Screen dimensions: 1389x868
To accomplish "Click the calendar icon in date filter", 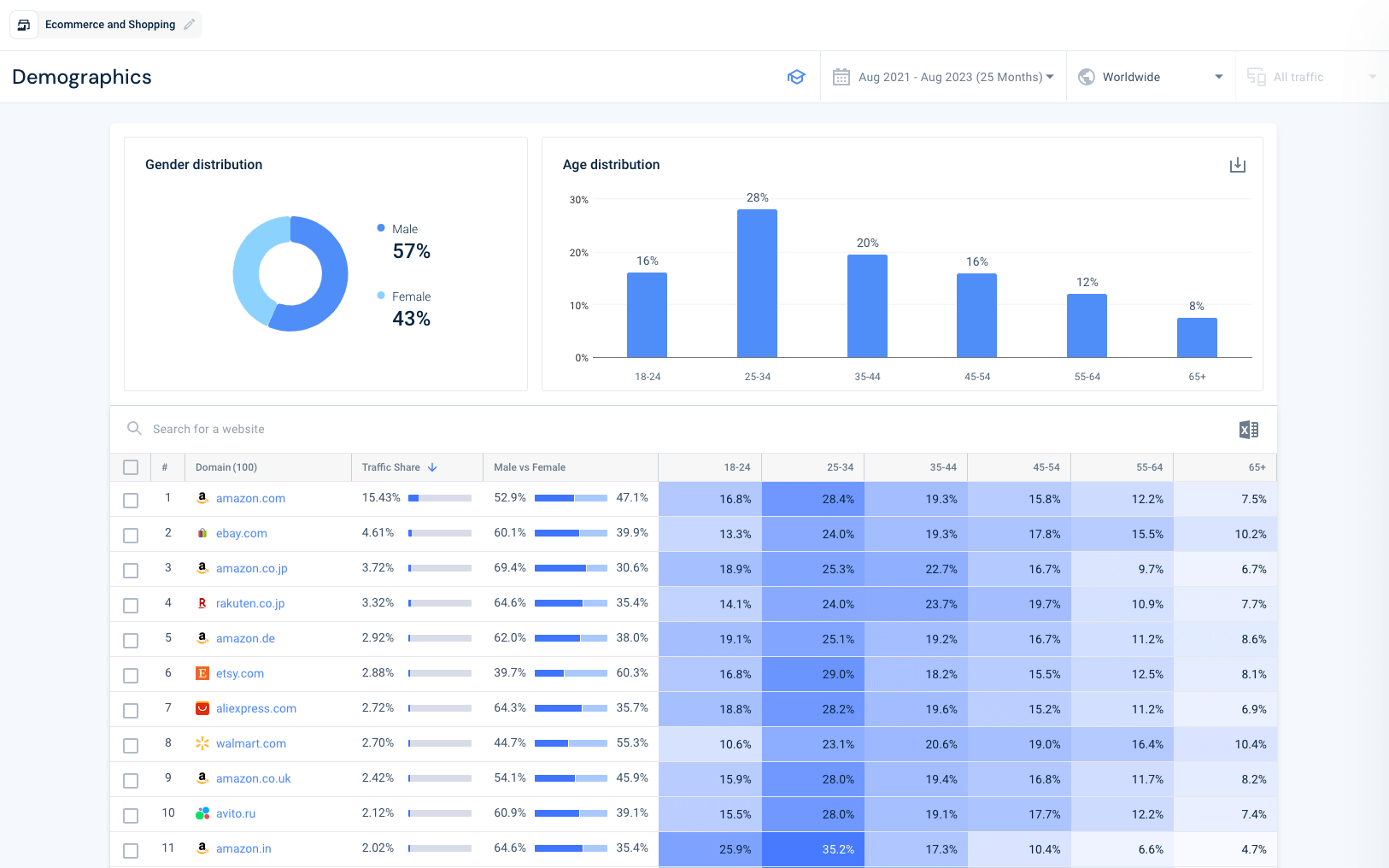I will pyautogui.click(x=841, y=77).
